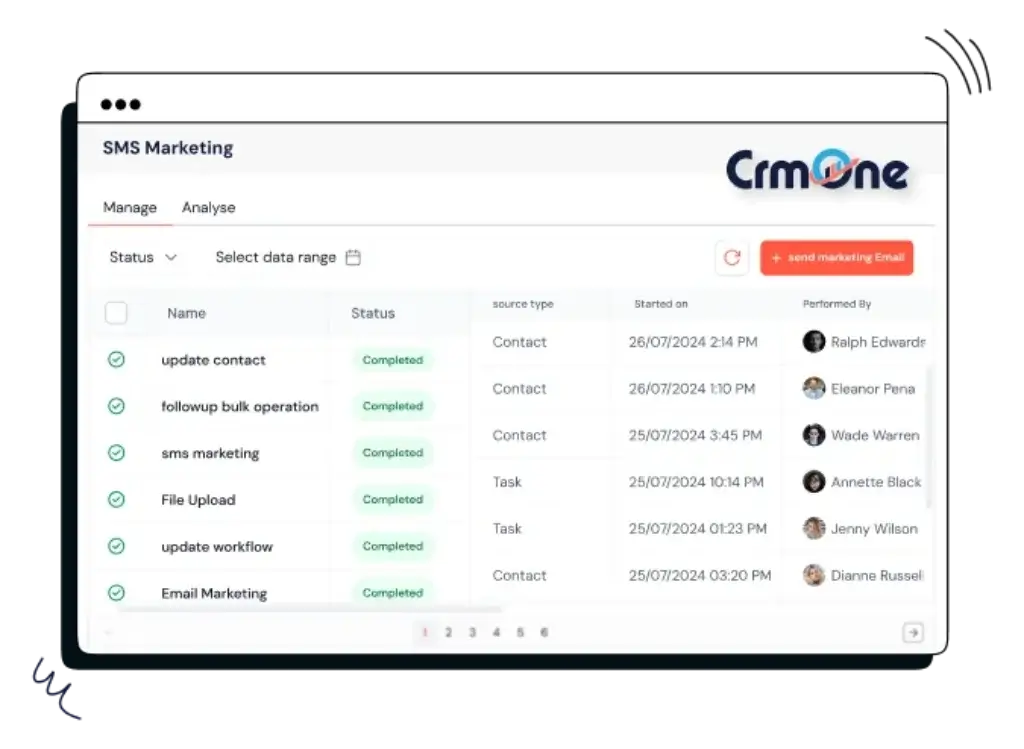
Task: Click the Started on column header
Action: [661, 304]
